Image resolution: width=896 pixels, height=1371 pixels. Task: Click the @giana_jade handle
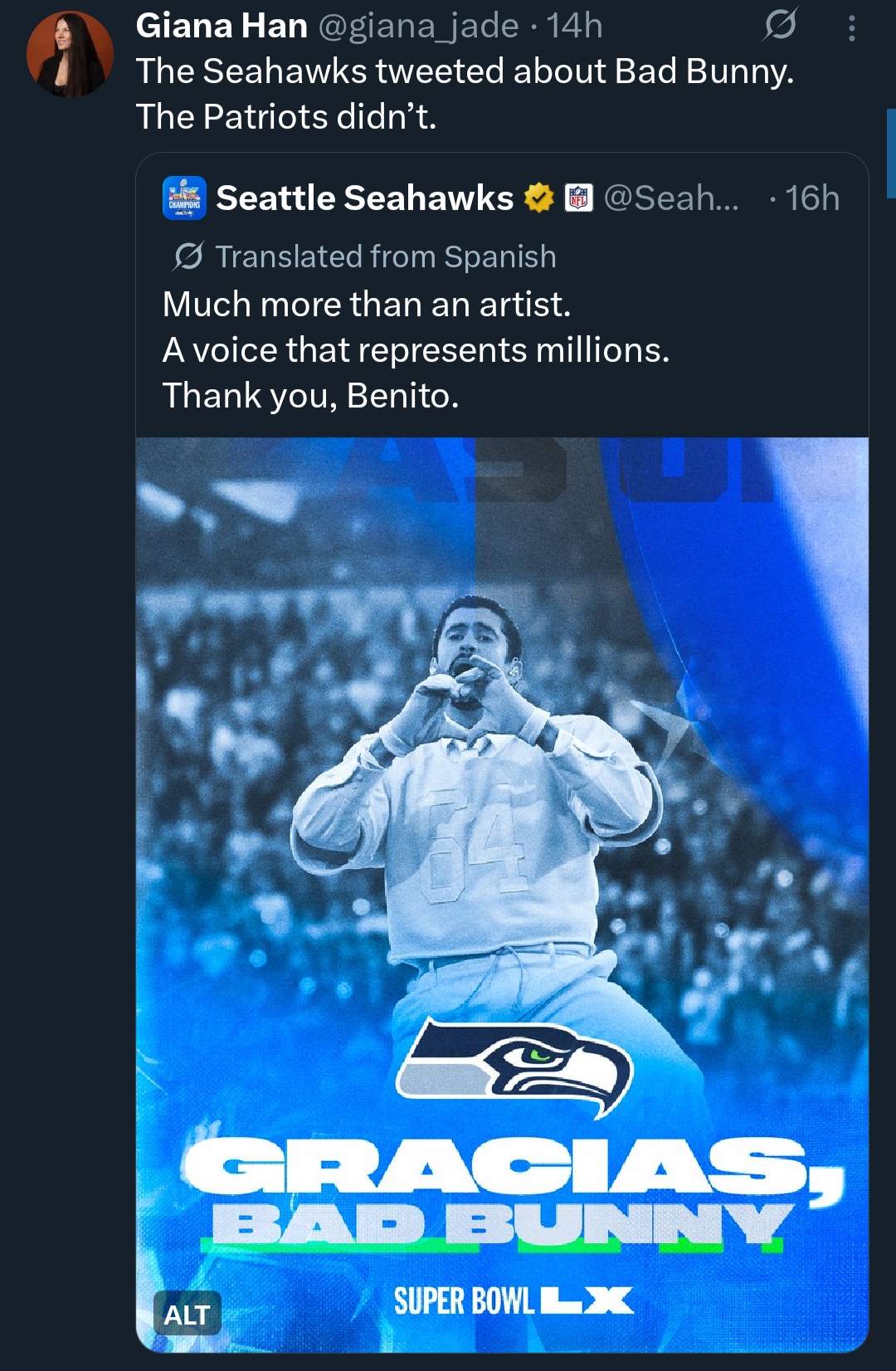click(x=418, y=26)
